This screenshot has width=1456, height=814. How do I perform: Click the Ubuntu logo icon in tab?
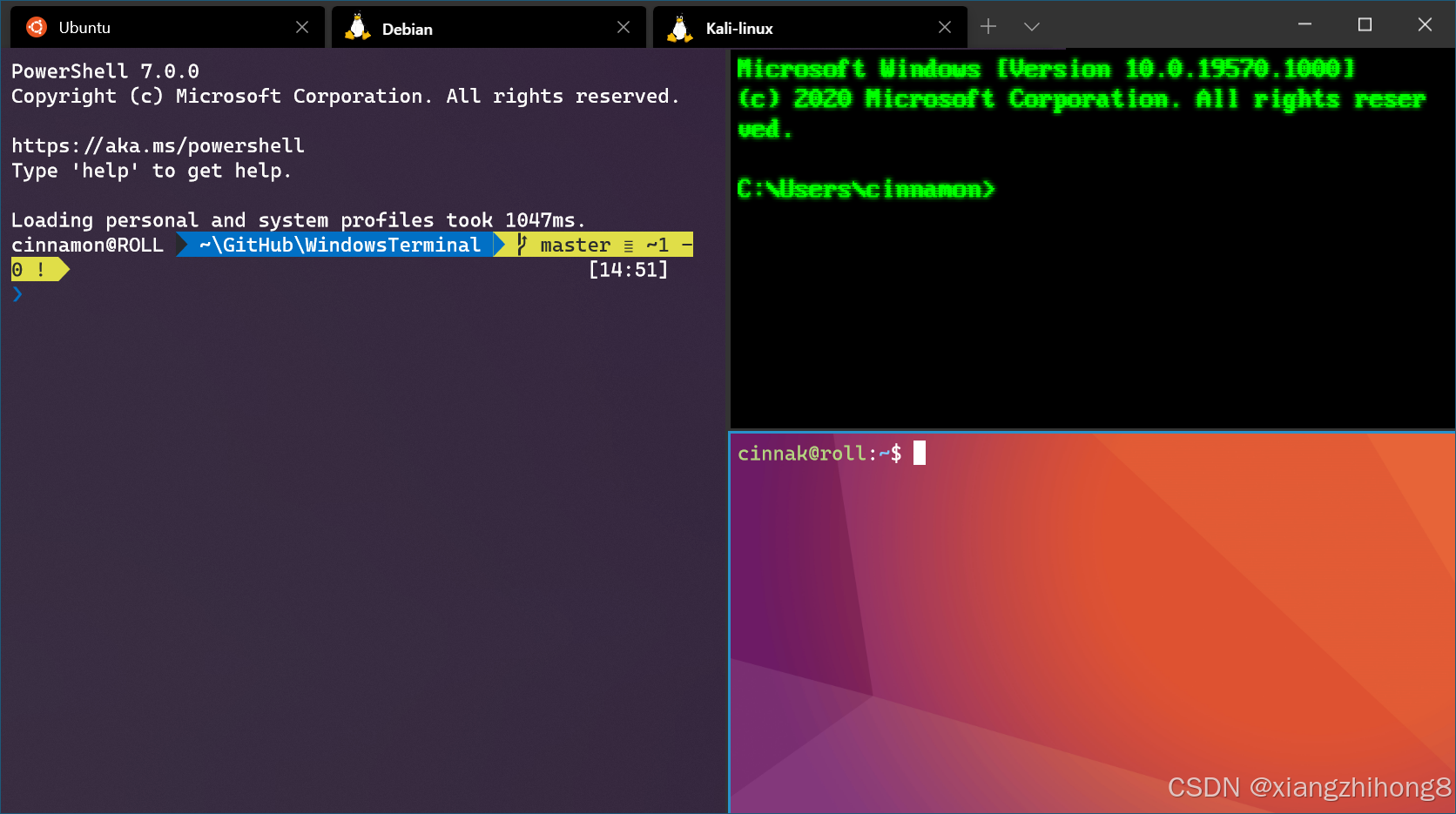(x=36, y=27)
